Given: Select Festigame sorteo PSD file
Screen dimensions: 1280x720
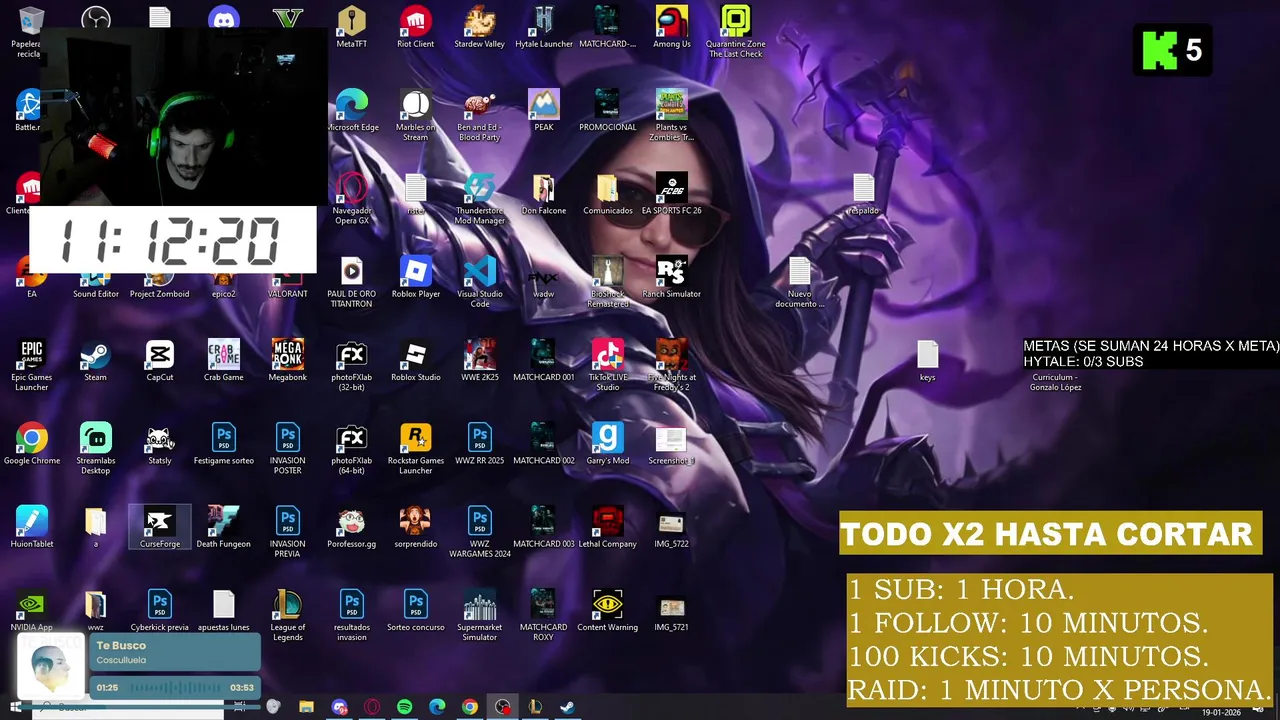Looking at the screenshot, I should coord(223,444).
